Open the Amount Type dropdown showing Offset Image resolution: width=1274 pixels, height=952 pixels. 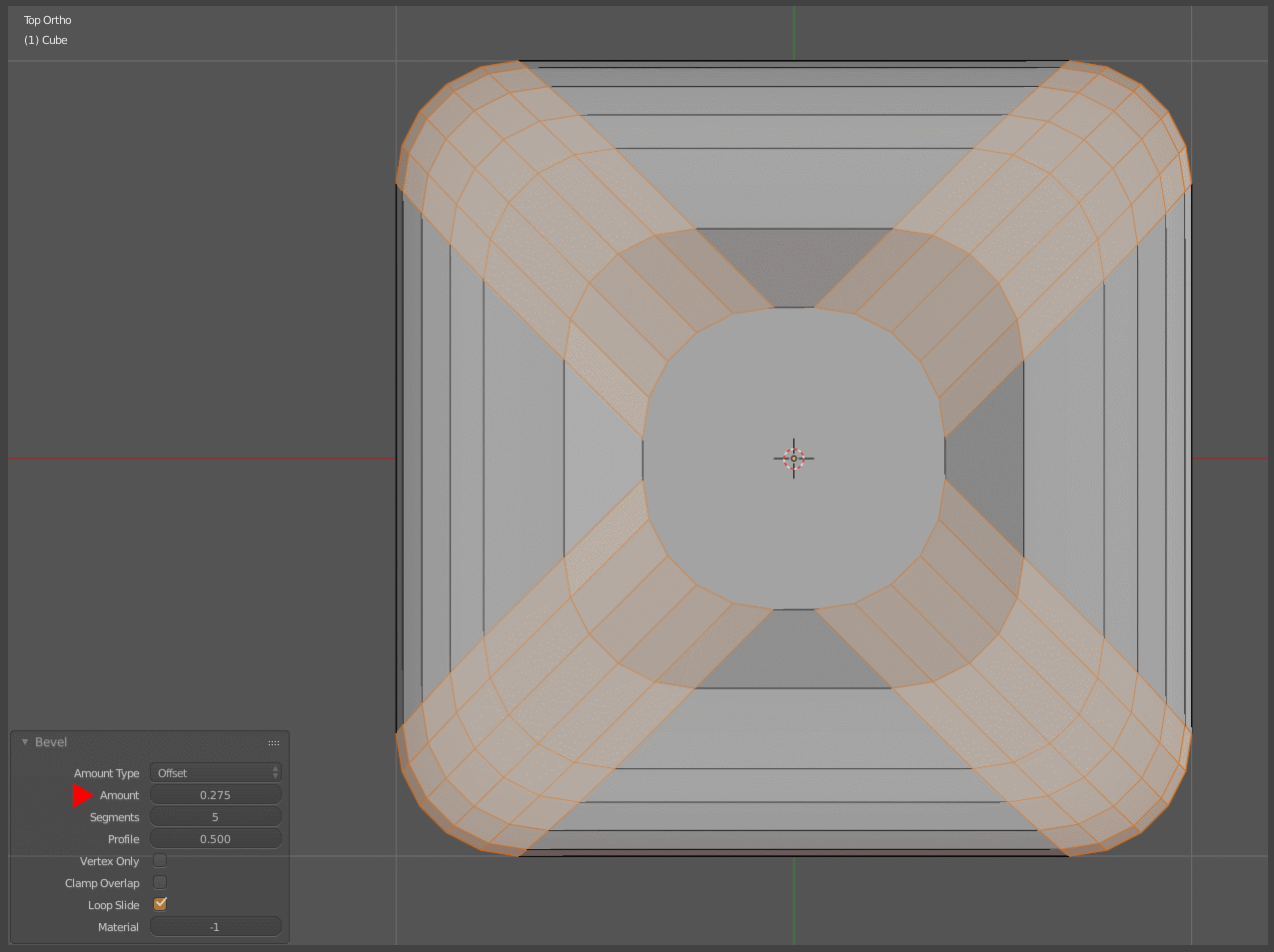(216, 773)
